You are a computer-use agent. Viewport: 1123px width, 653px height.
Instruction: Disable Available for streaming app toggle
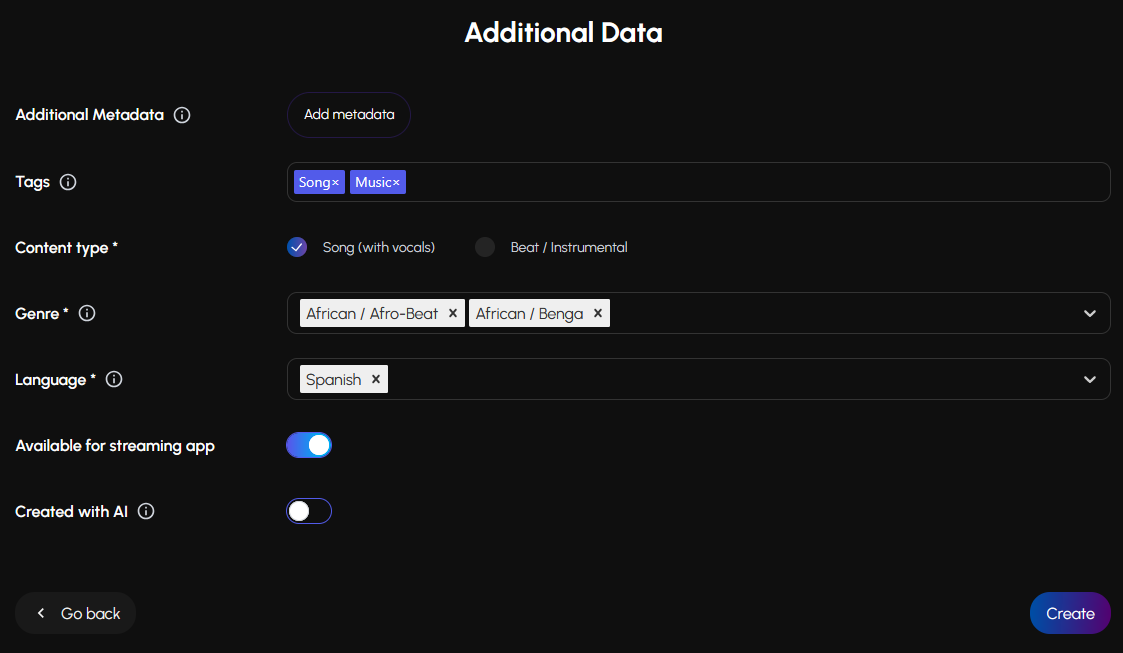(309, 445)
